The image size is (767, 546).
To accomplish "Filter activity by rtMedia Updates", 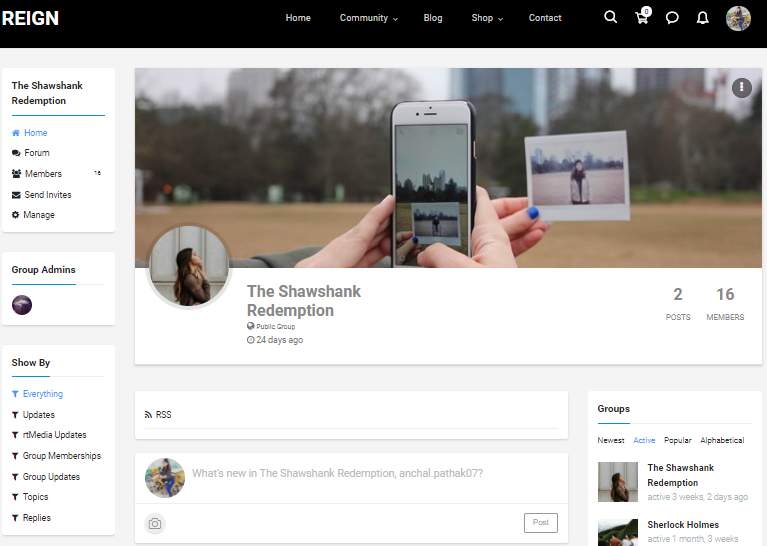I will pyautogui.click(x=49, y=435).
